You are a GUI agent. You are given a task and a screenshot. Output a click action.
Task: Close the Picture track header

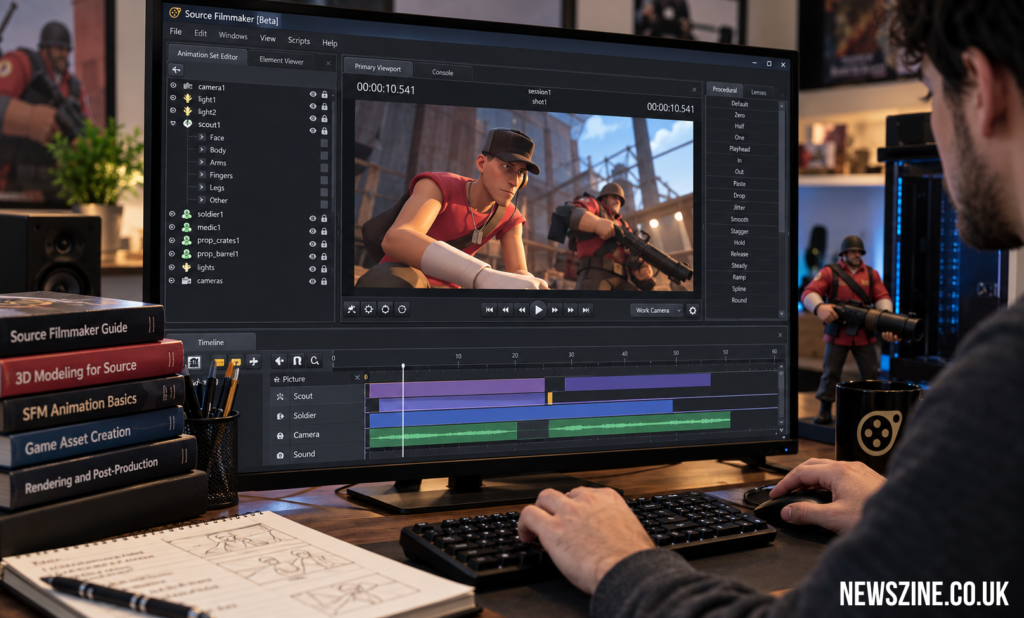[357, 378]
